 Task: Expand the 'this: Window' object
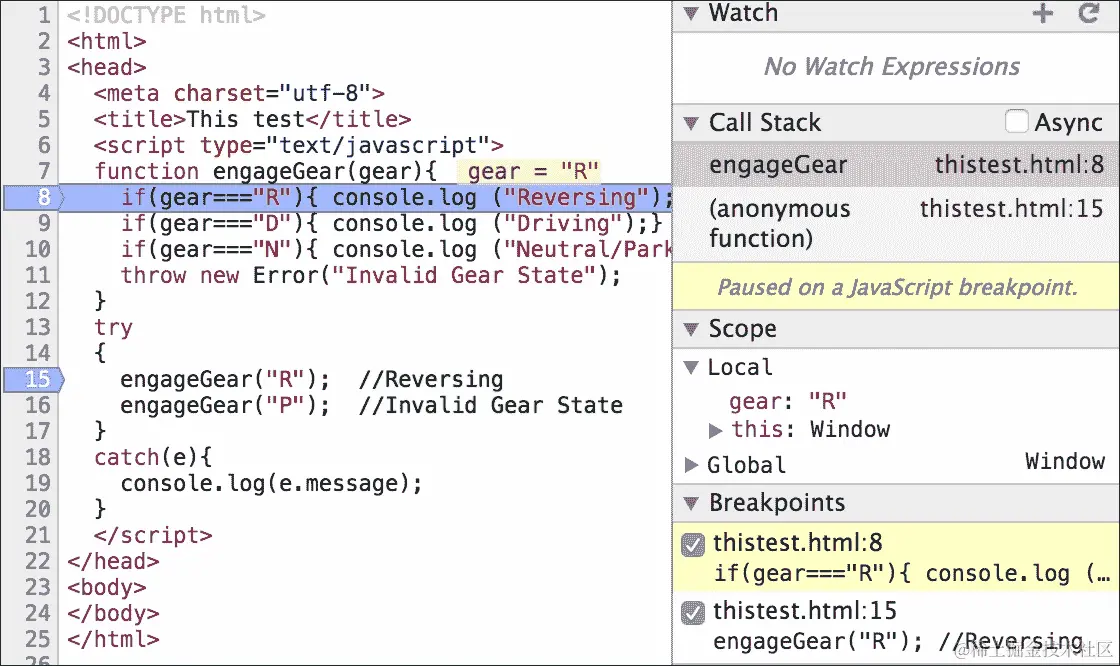[715, 430]
